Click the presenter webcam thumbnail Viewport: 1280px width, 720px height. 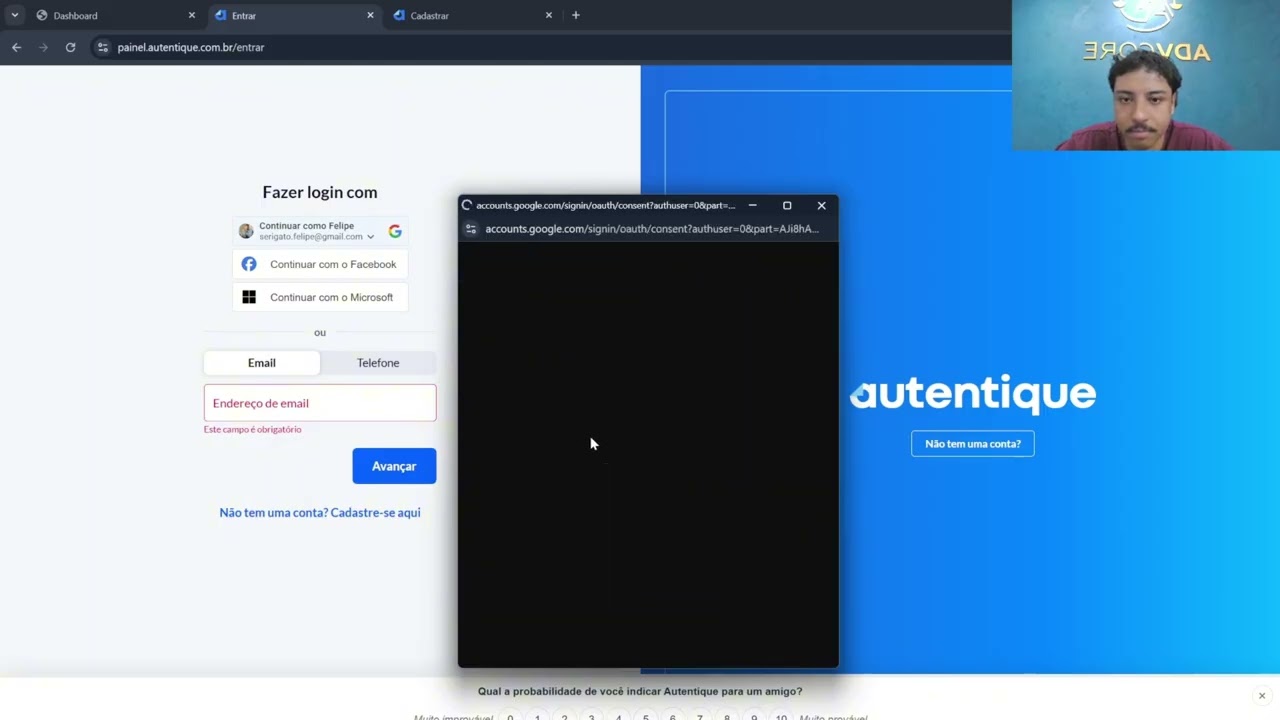pyautogui.click(x=1146, y=75)
